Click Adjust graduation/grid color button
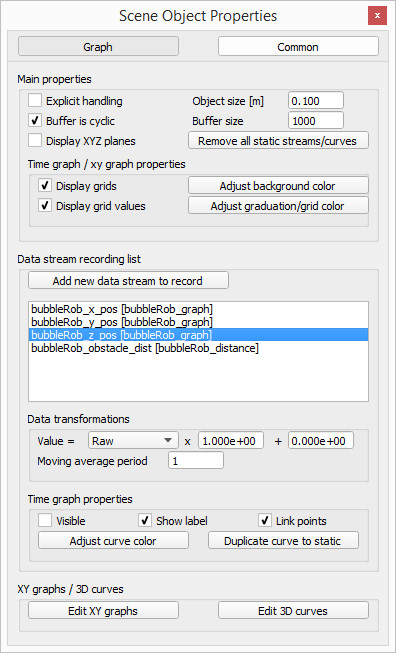This screenshot has width=396, height=653. [278, 206]
